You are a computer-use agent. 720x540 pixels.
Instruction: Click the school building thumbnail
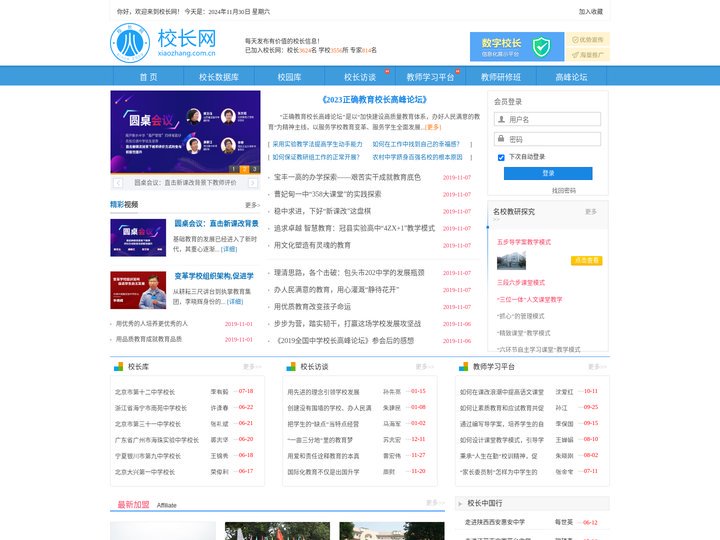511,261
